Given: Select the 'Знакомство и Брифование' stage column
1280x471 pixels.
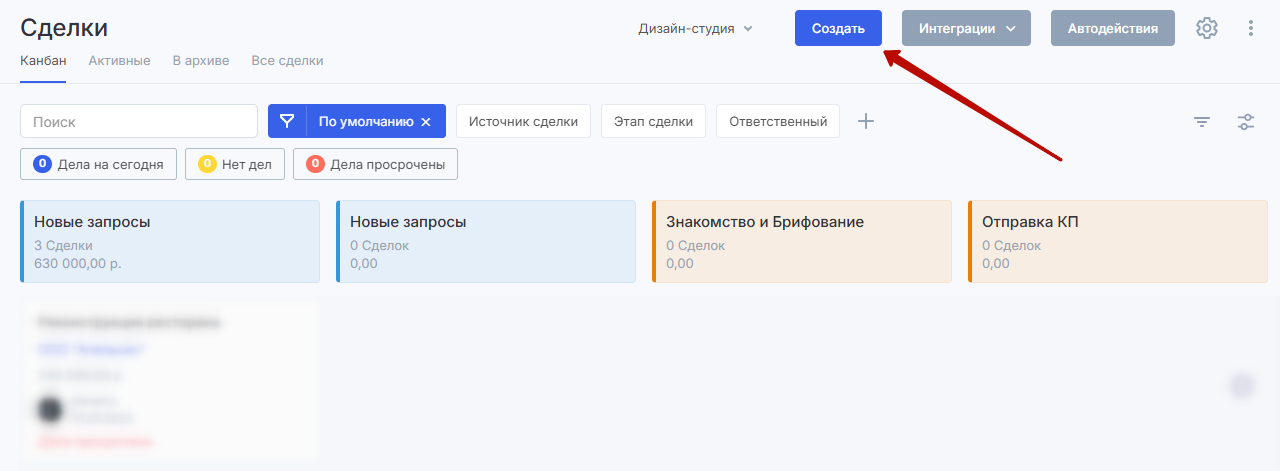Looking at the screenshot, I should (801, 241).
